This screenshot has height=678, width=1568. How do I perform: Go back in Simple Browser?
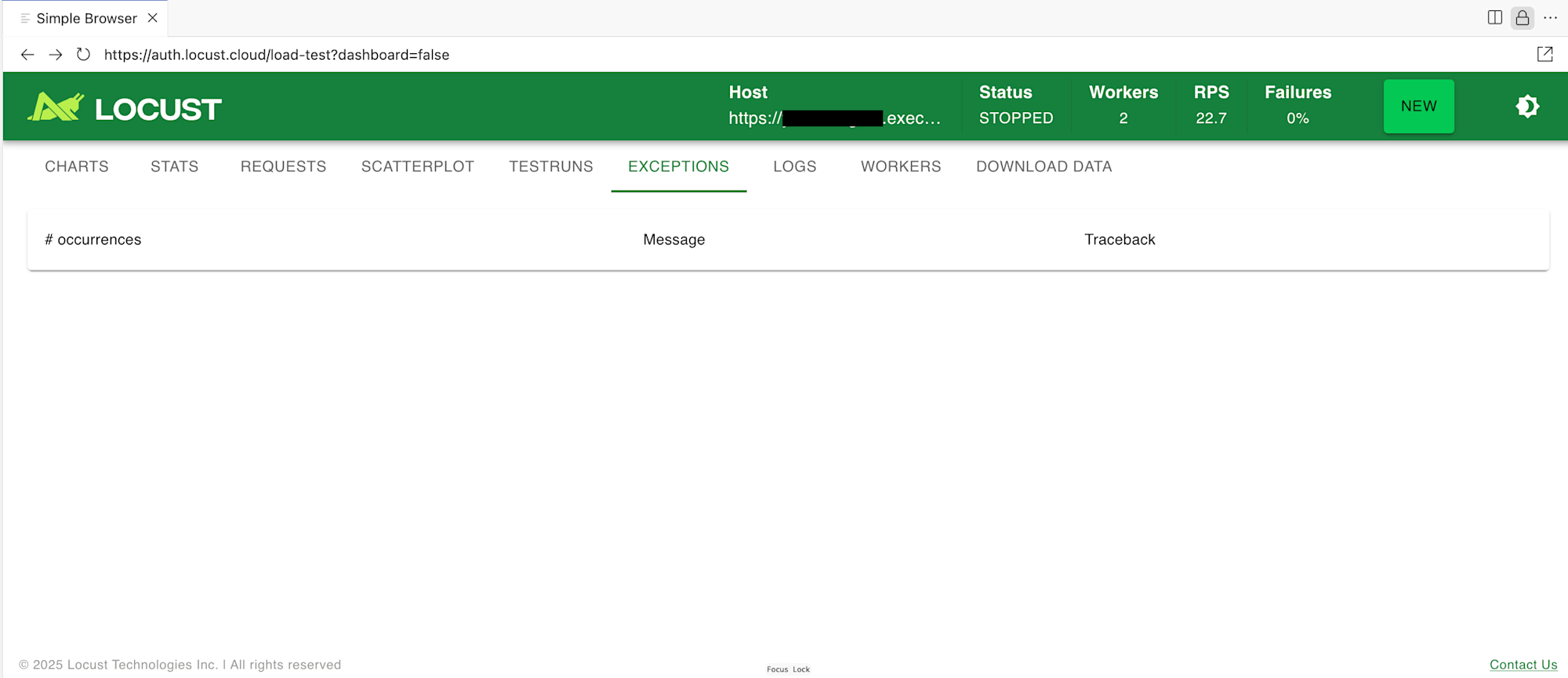point(27,55)
